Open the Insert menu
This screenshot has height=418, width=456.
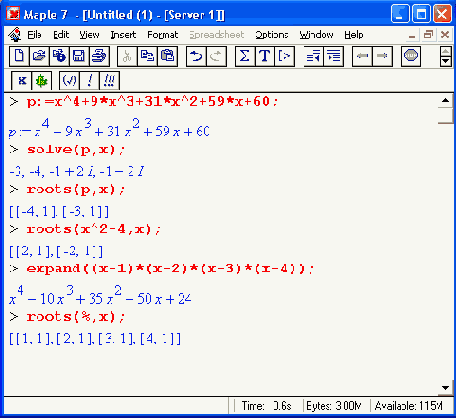[123, 35]
